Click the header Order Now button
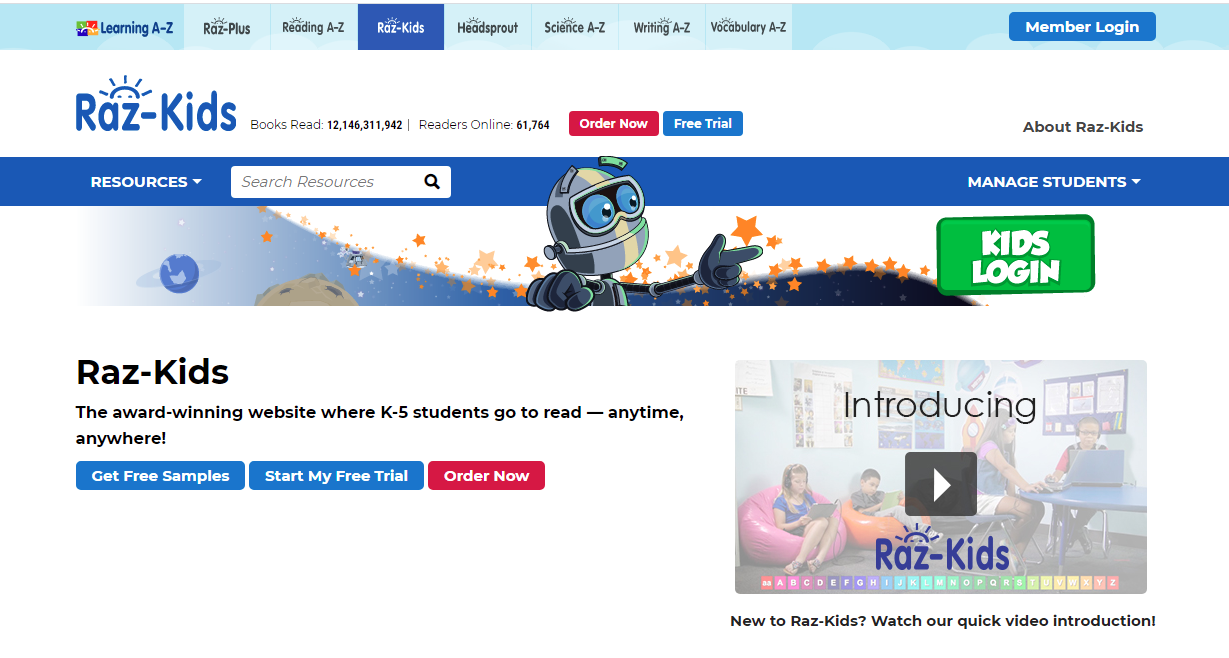The height and width of the screenshot is (658, 1229). pyautogui.click(x=614, y=124)
